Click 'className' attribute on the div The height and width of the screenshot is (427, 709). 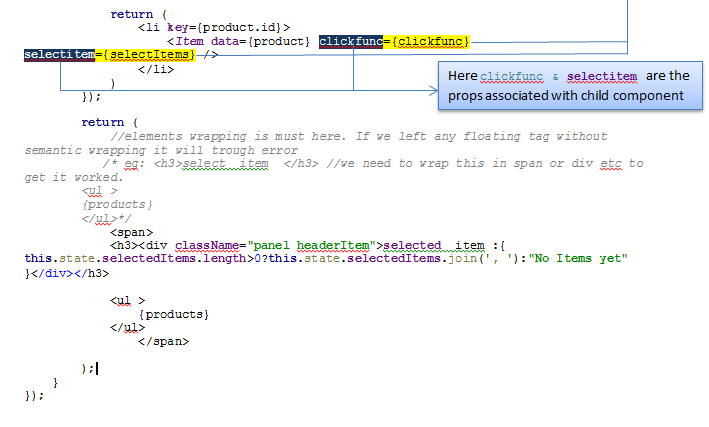(207, 246)
